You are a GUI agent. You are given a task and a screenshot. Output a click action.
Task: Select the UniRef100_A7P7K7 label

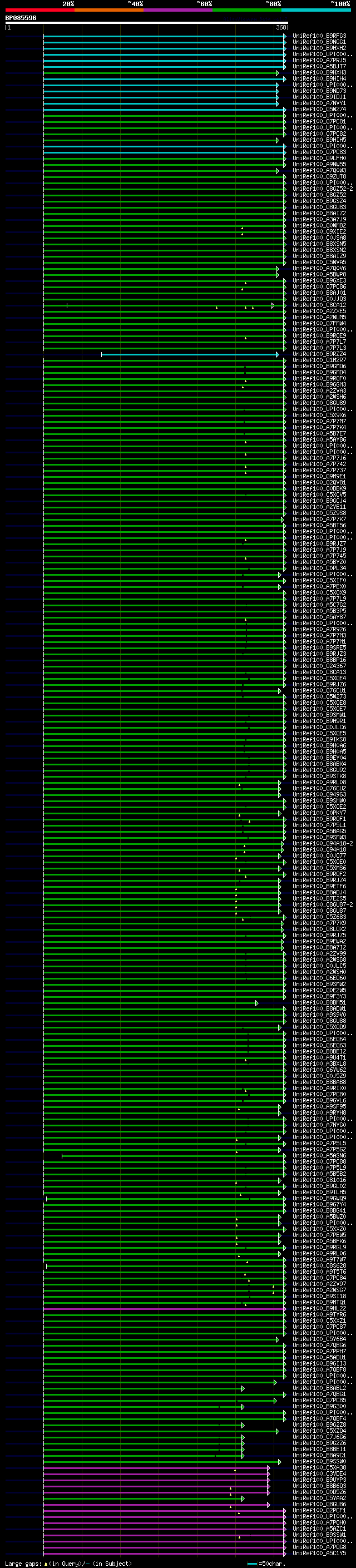319,519
